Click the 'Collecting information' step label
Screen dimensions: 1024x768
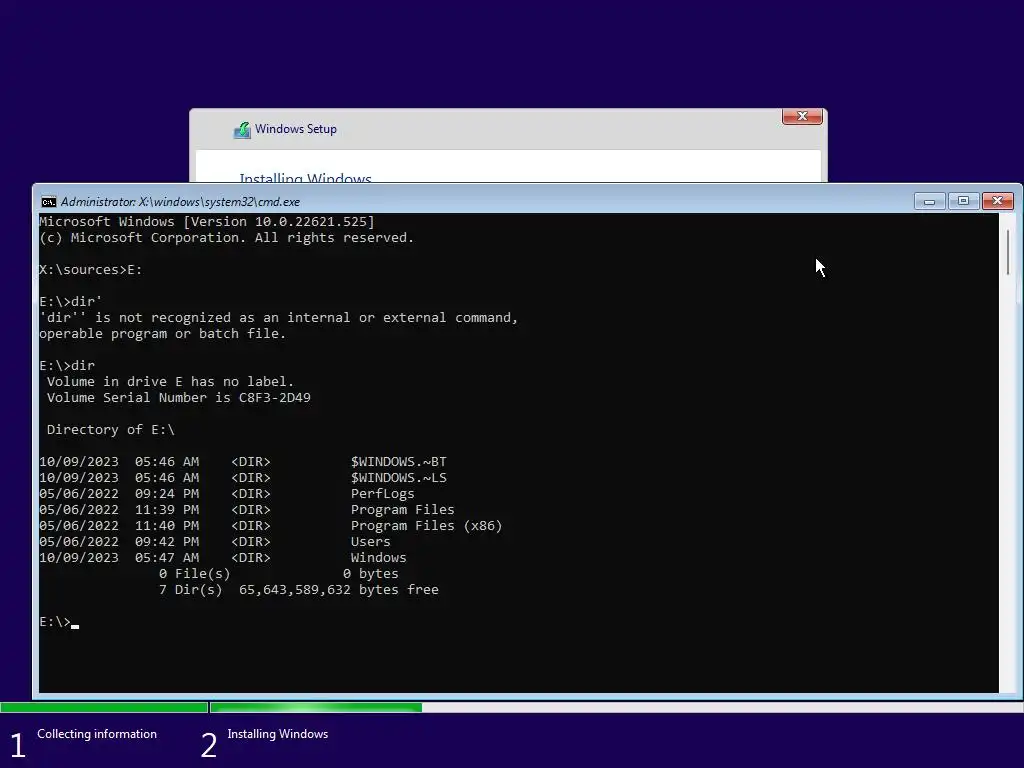[97, 734]
